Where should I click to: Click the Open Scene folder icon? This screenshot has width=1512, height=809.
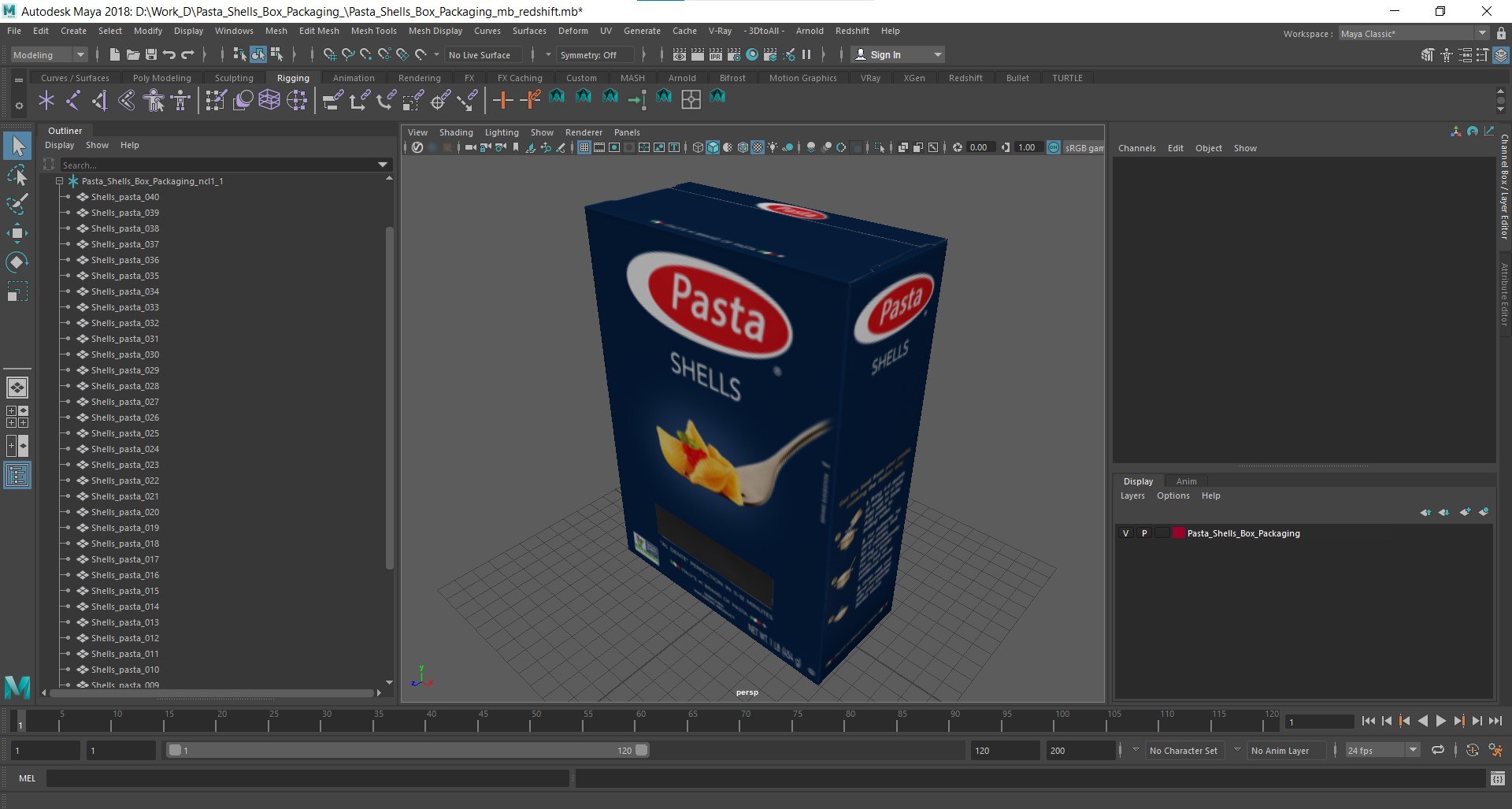coord(133,54)
